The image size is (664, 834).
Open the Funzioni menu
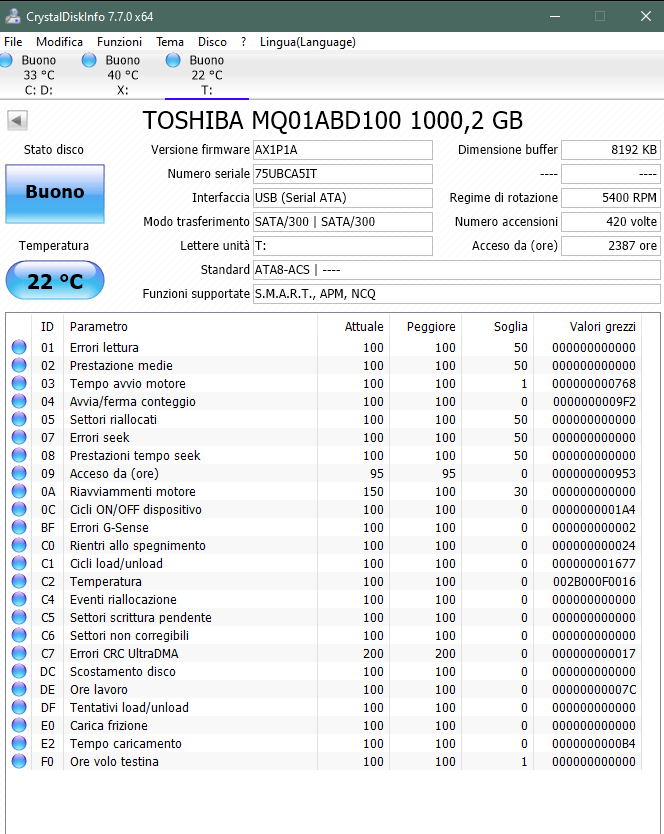click(119, 41)
